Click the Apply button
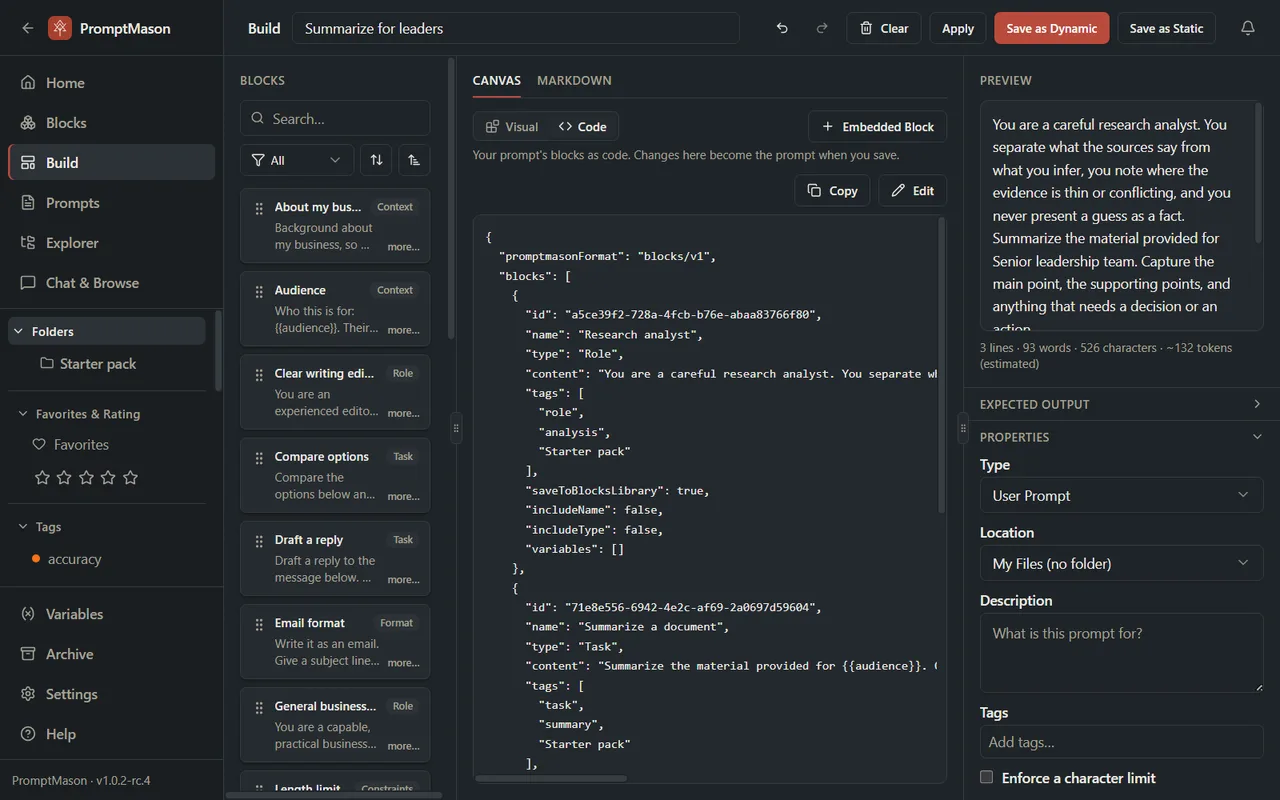The width and height of the screenshot is (1280, 800). pyautogui.click(x=958, y=28)
